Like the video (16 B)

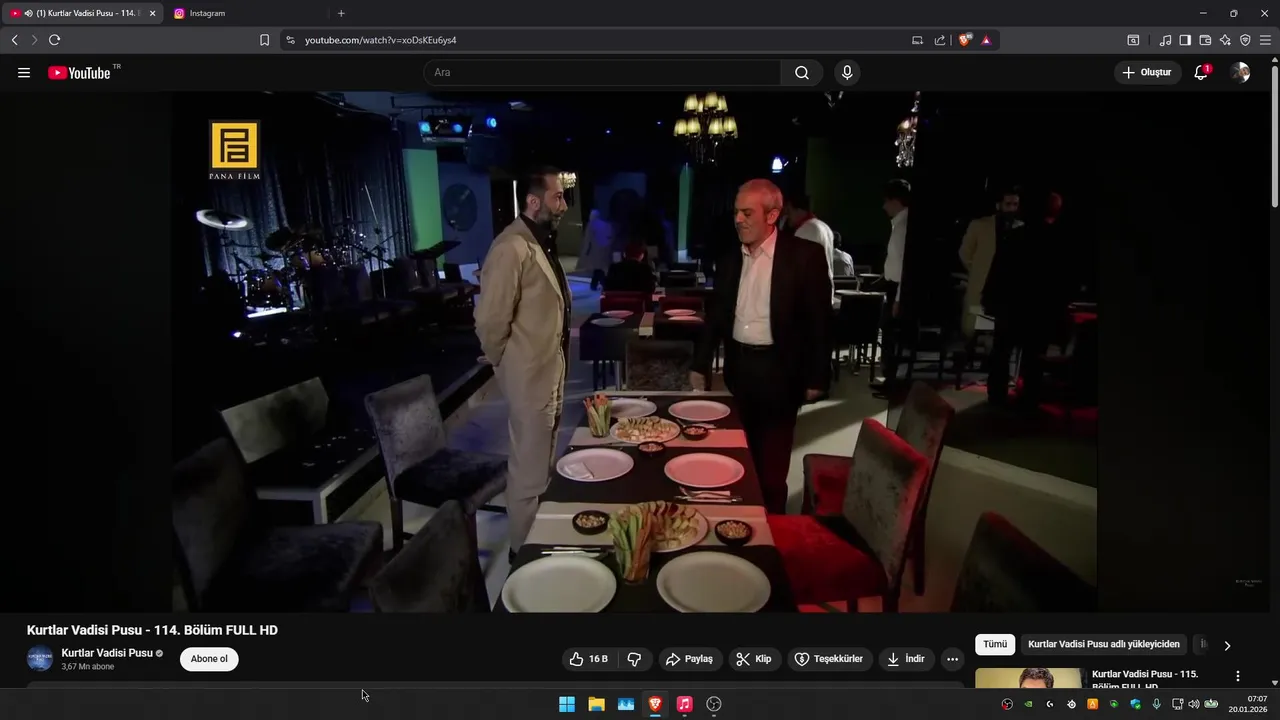coord(588,659)
